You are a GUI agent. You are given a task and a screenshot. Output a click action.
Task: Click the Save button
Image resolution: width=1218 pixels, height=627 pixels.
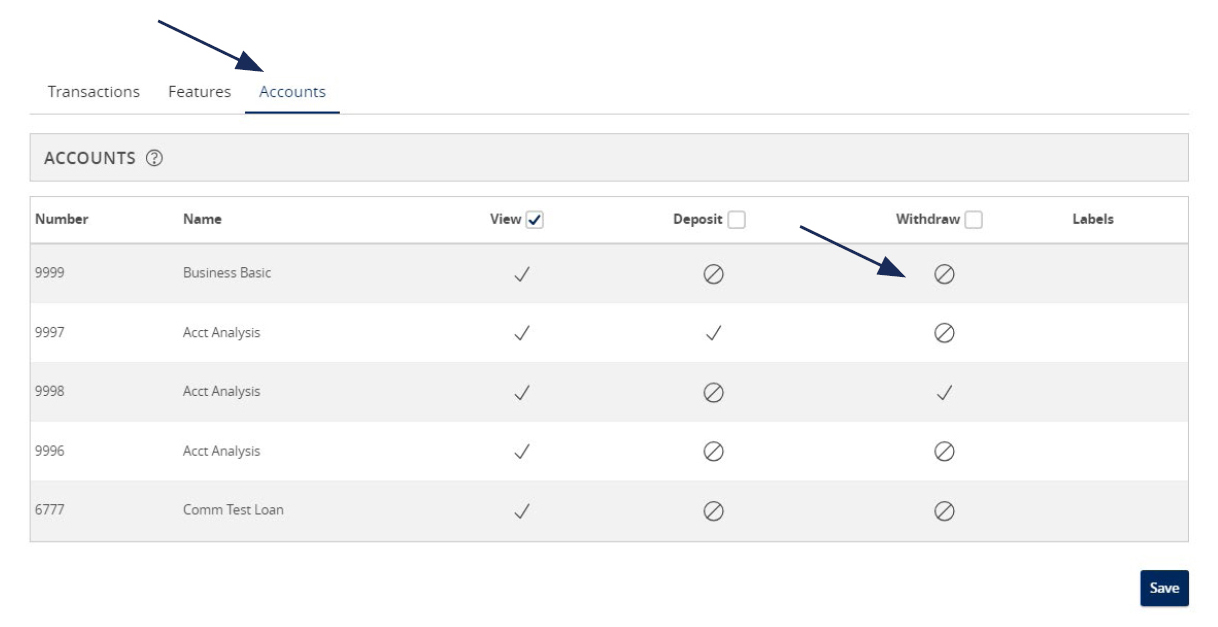coord(1163,590)
